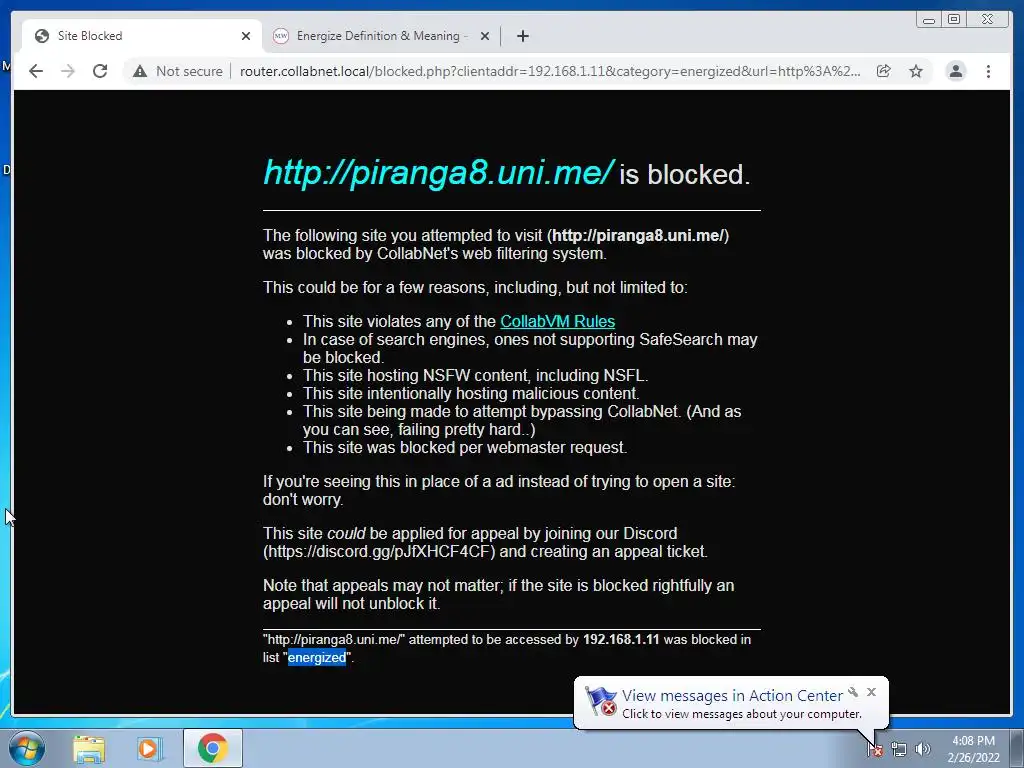The width and height of the screenshot is (1024, 768).
Task: Share this page via share icon
Action: pos(884,71)
